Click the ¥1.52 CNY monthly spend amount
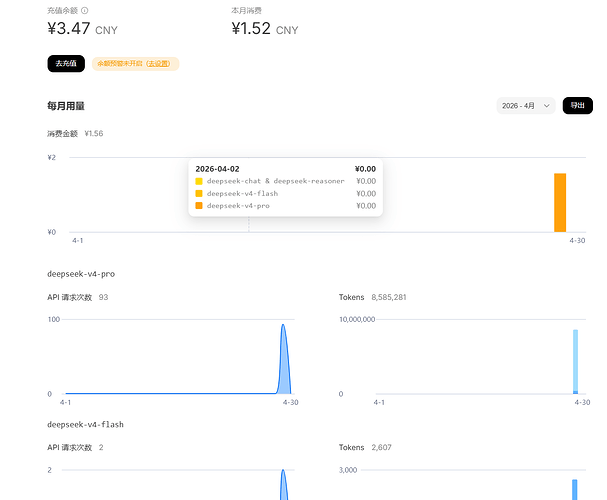 pyautogui.click(x=265, y=29)
